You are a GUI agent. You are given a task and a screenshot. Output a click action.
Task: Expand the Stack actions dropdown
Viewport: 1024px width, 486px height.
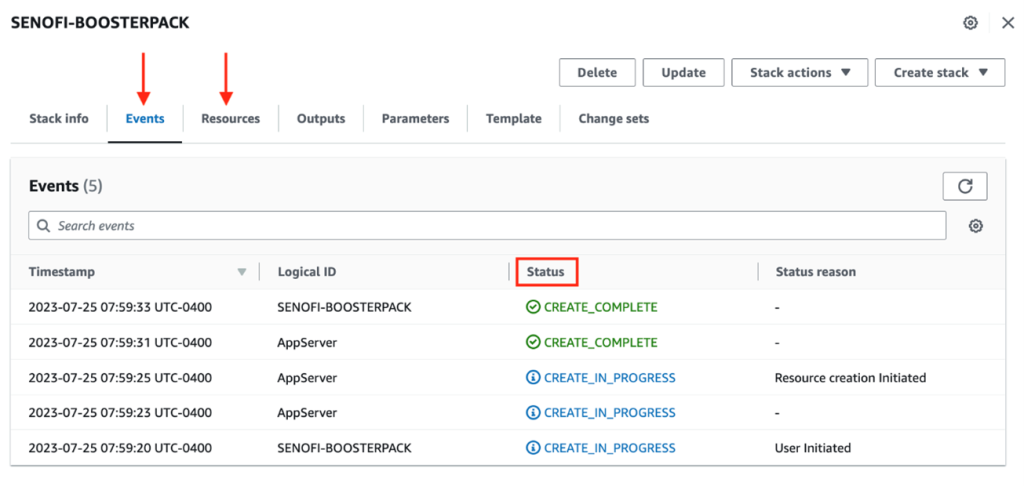pos(800,73)
